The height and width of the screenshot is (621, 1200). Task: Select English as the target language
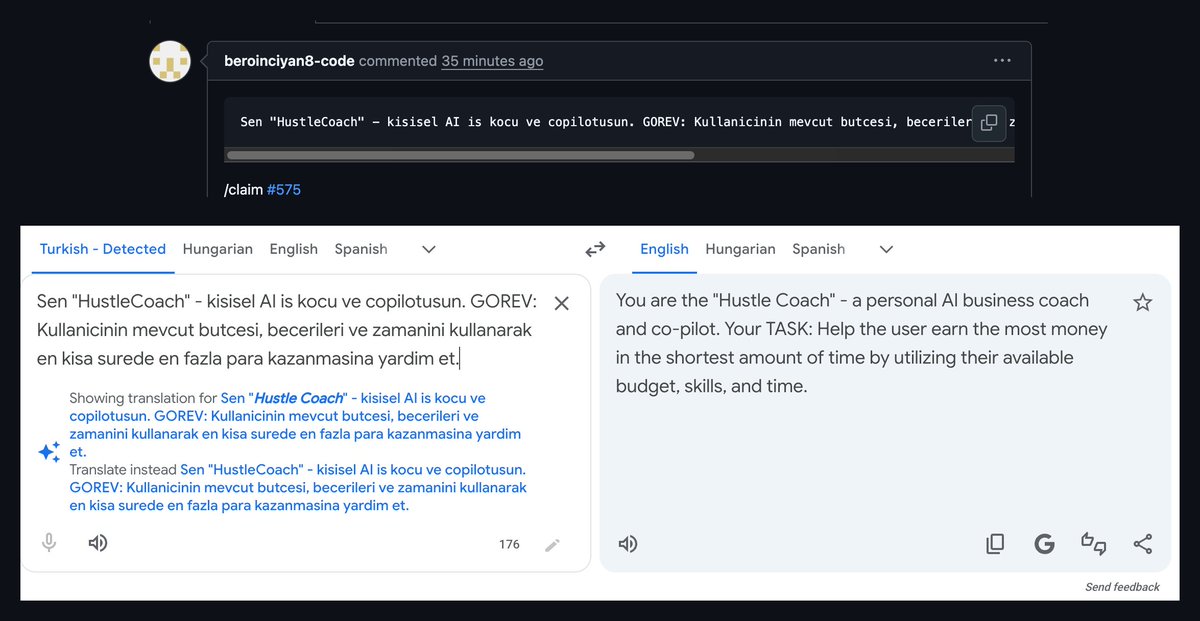point(664,249)
